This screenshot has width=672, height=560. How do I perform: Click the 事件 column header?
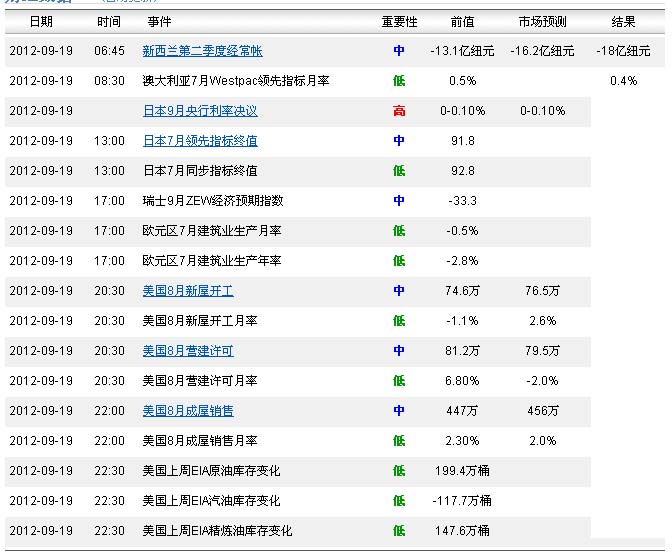pyautogui.click(x=158, y=21)
